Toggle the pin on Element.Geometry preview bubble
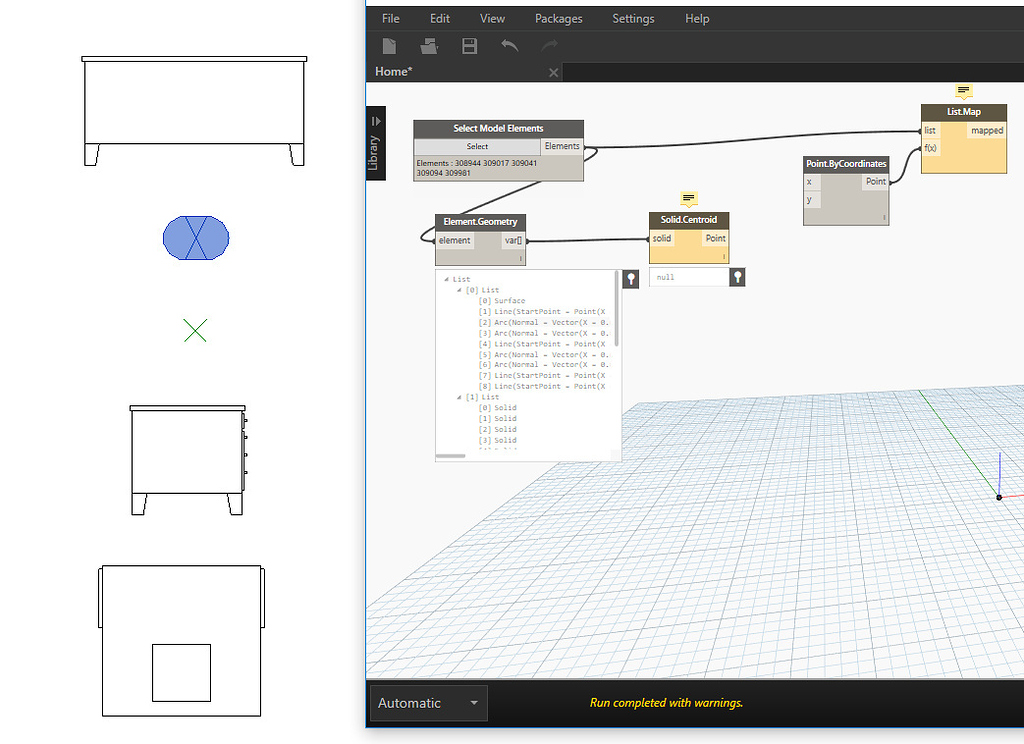Viewport: 1024px width, 744px height. [630, 277]
